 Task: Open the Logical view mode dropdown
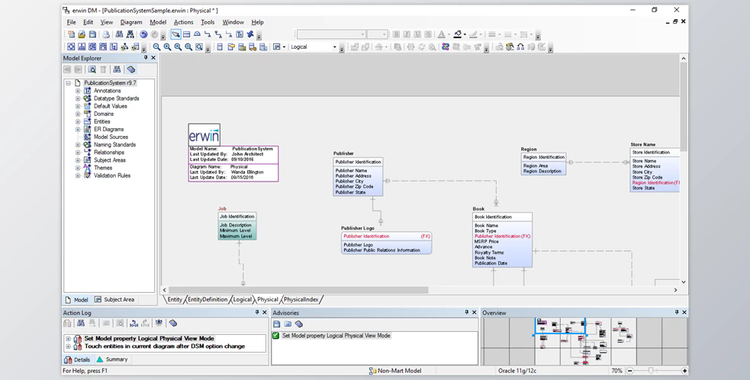pos(335,47)
